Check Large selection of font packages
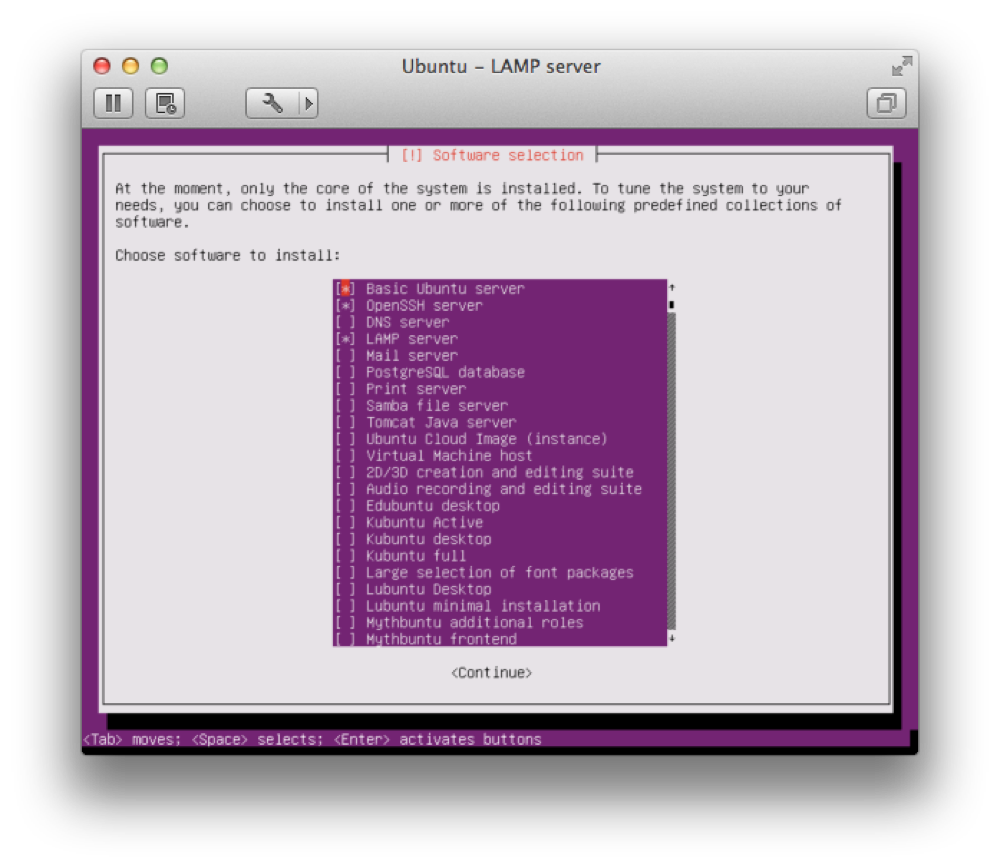 point(346,572)
